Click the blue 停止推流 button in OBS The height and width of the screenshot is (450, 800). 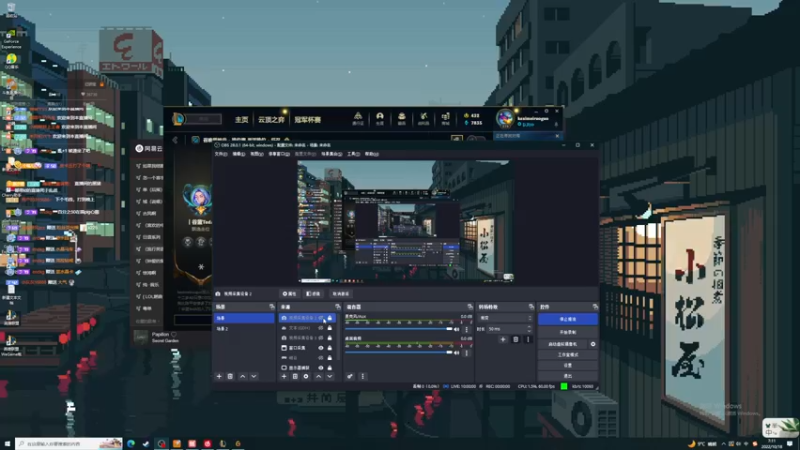568,319
